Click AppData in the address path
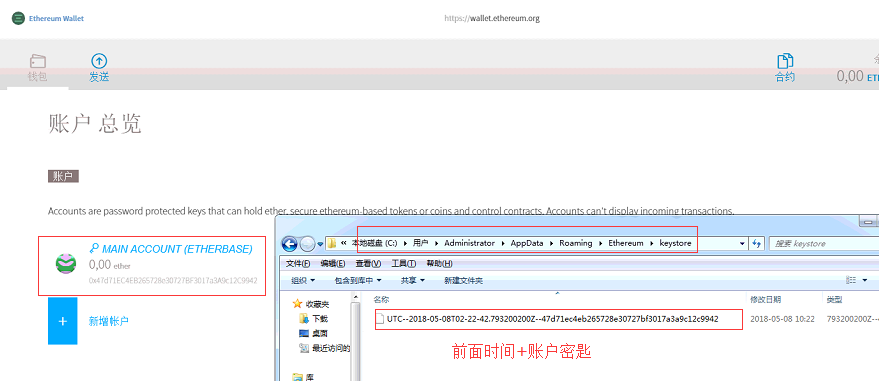 point(527,243)
